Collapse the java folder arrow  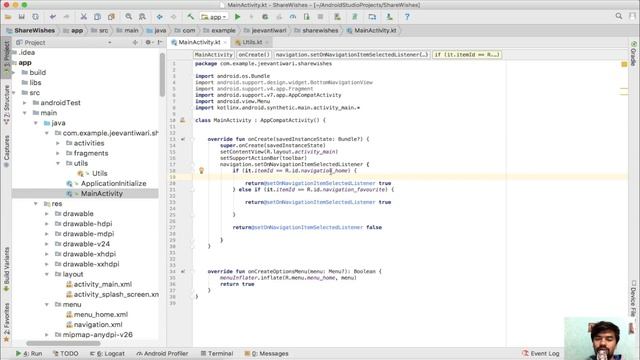click(36, 123)
